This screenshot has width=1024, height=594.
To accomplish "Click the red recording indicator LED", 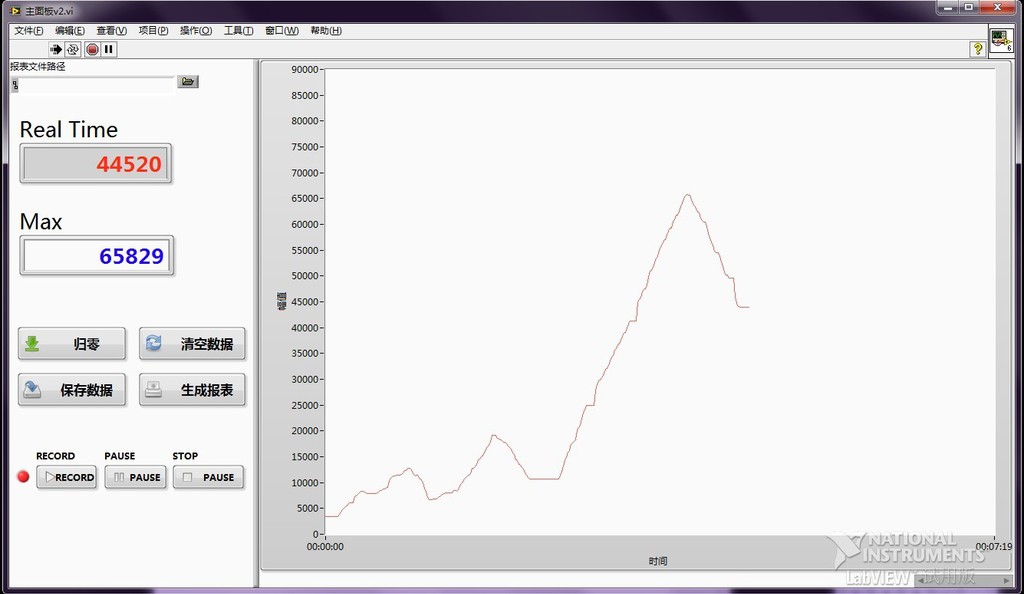I will point(23,476).
